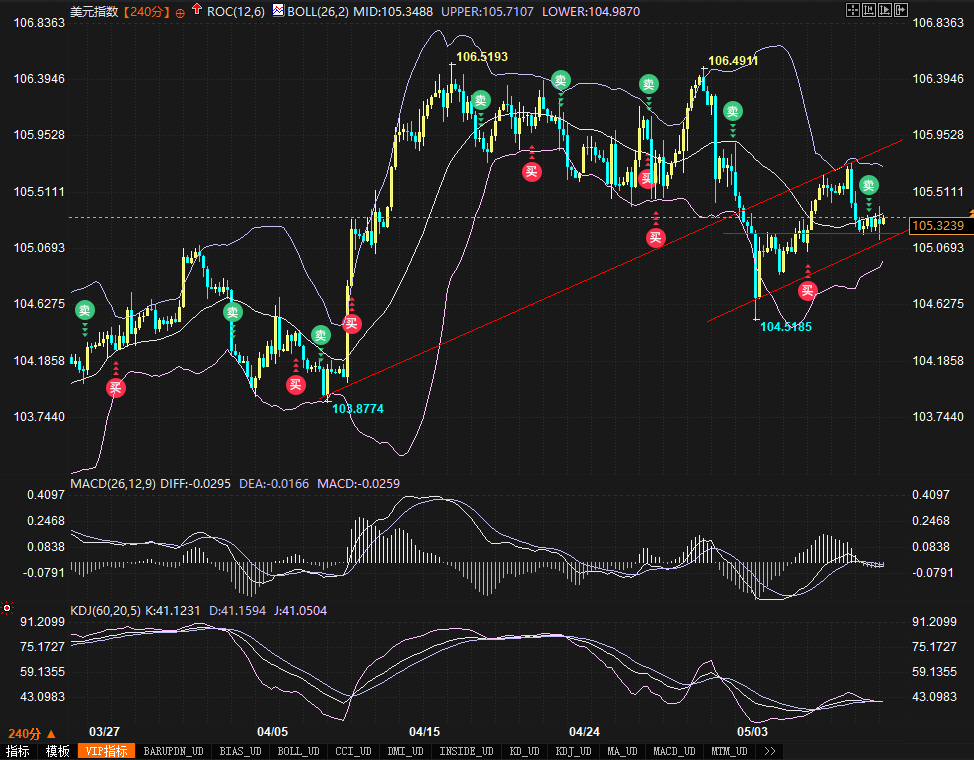Screen dimensions: 974x760
Task: Click the current price tag 105.3239
Action: pos(938,226)
